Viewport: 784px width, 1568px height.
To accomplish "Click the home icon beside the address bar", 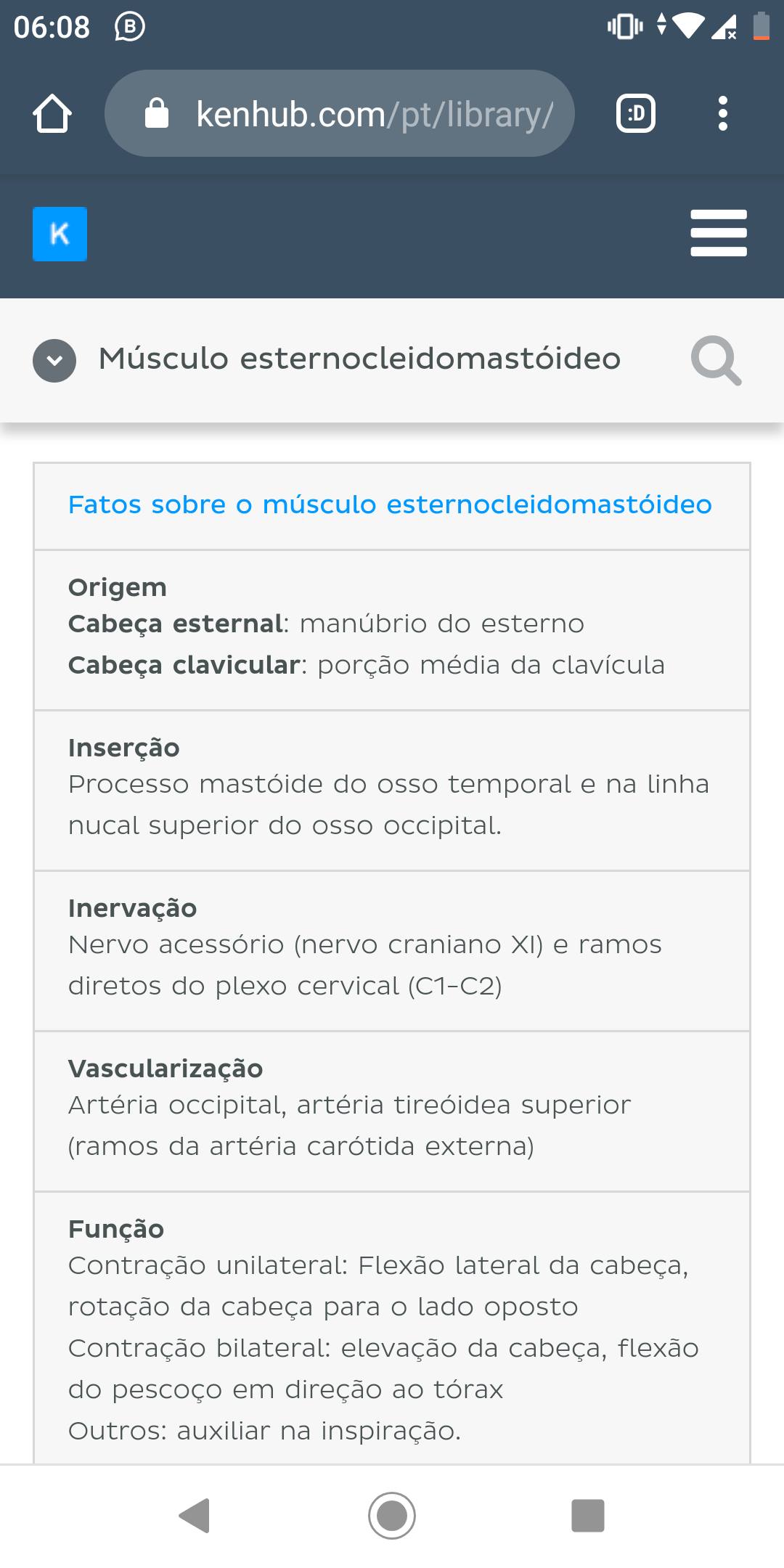I will pos(52,113).
